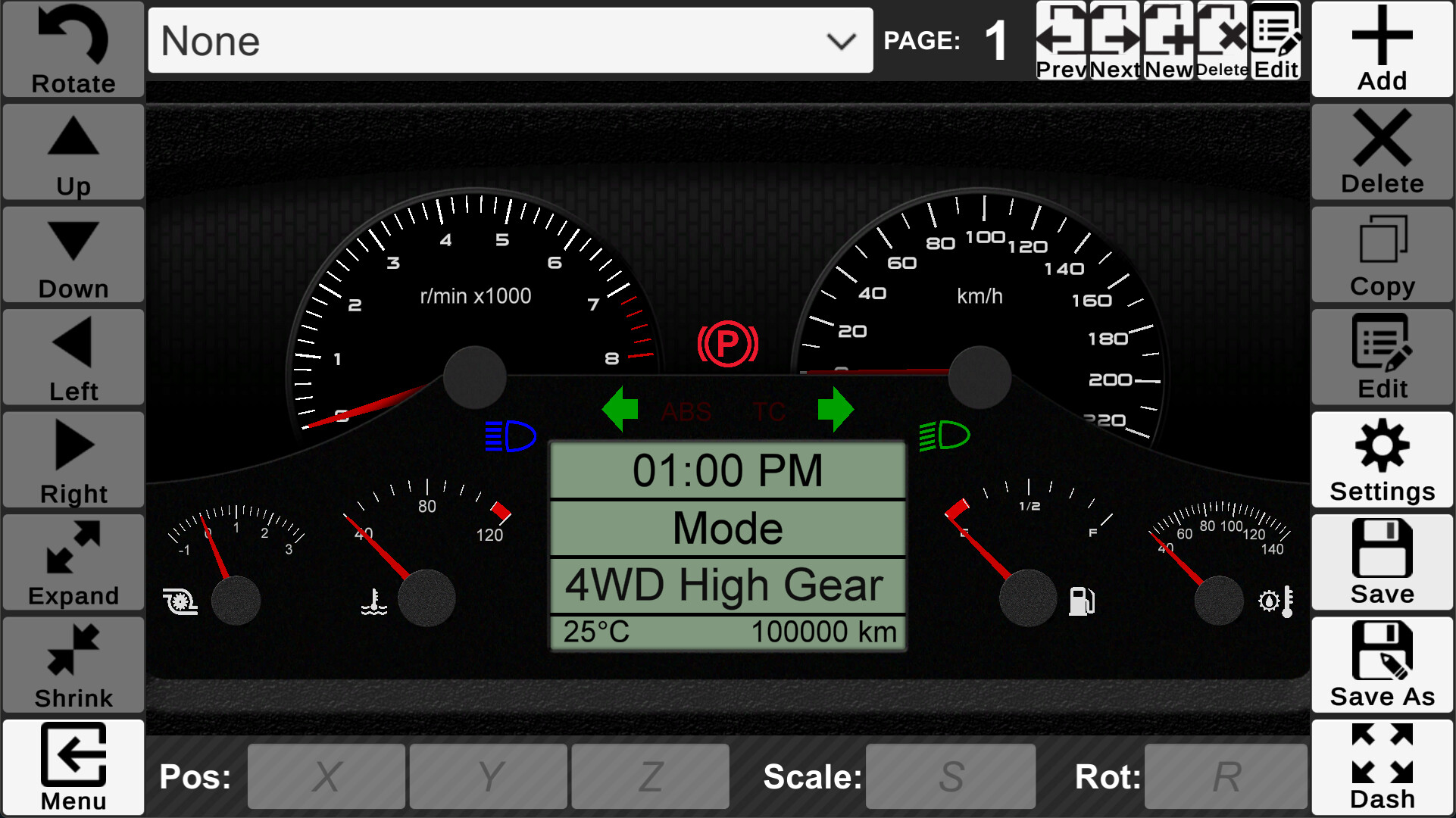Switch to Dash view
Screen dimensions: 1456x818
pos(1382,765)
